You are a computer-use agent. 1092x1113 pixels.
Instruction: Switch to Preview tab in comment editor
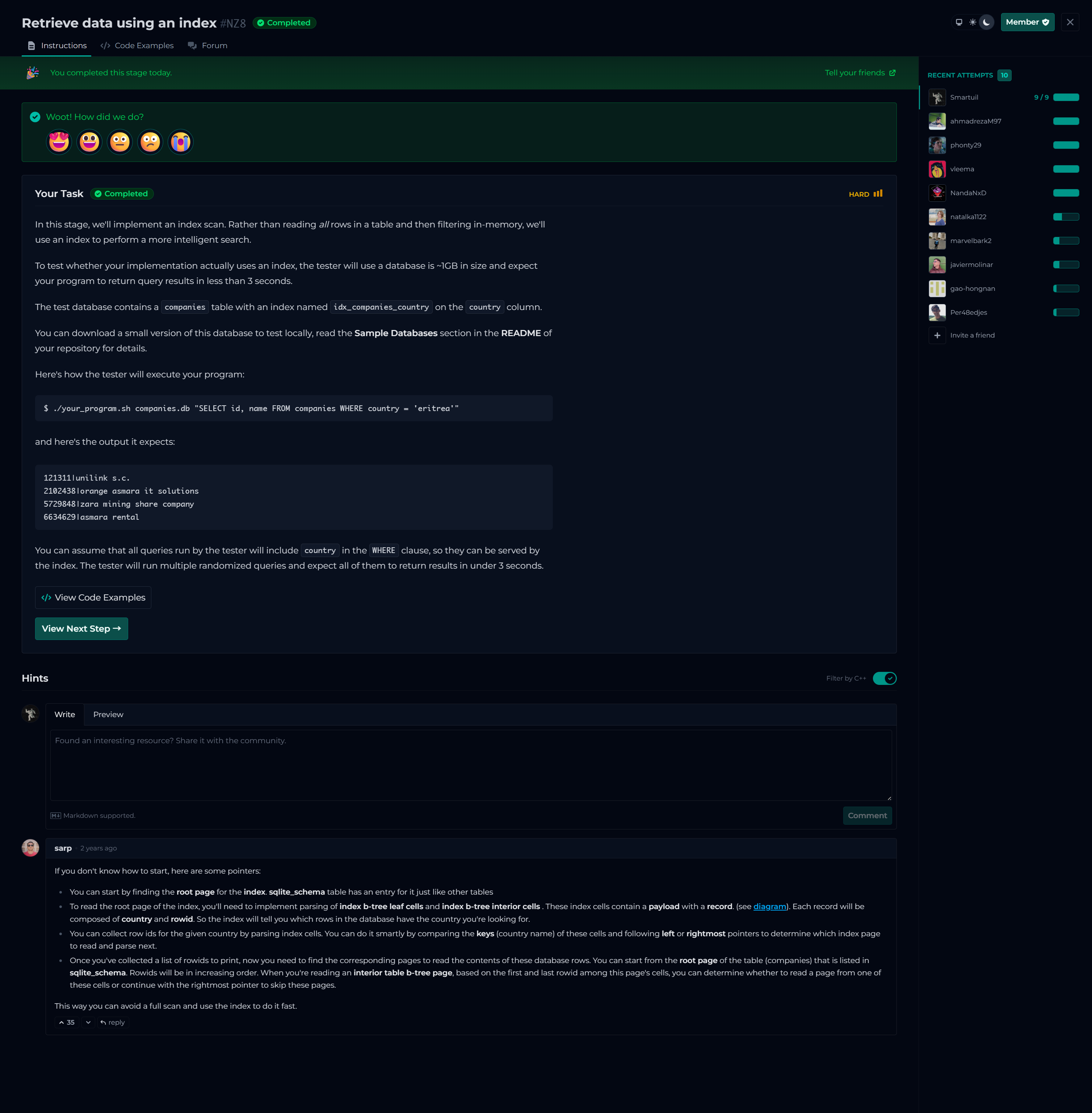tap(108, 714)
